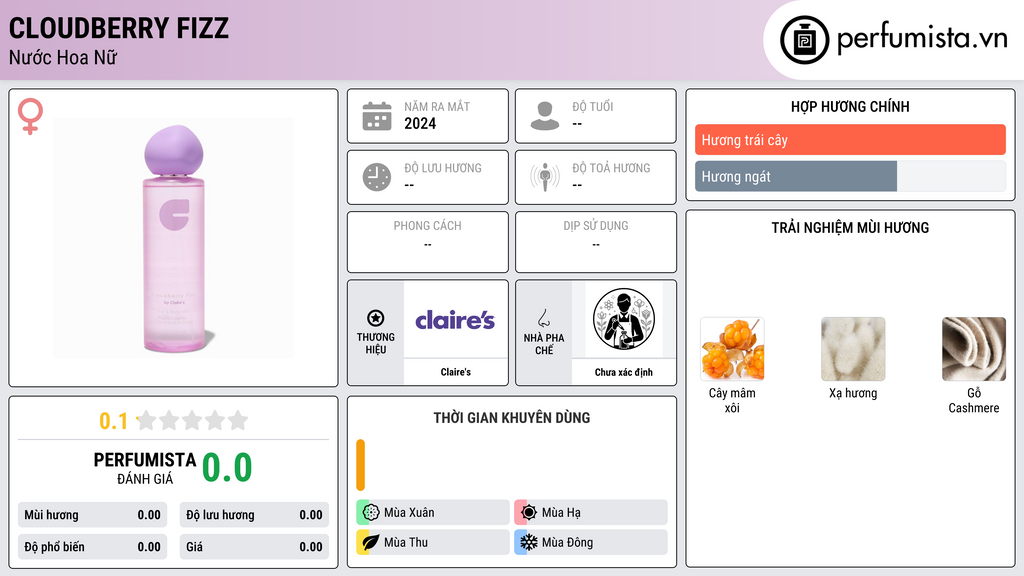Viewport: 1024px width, 576px height.
Task: Click the Thời gian khuyên dùng heading
Action: tap(512, 418)
